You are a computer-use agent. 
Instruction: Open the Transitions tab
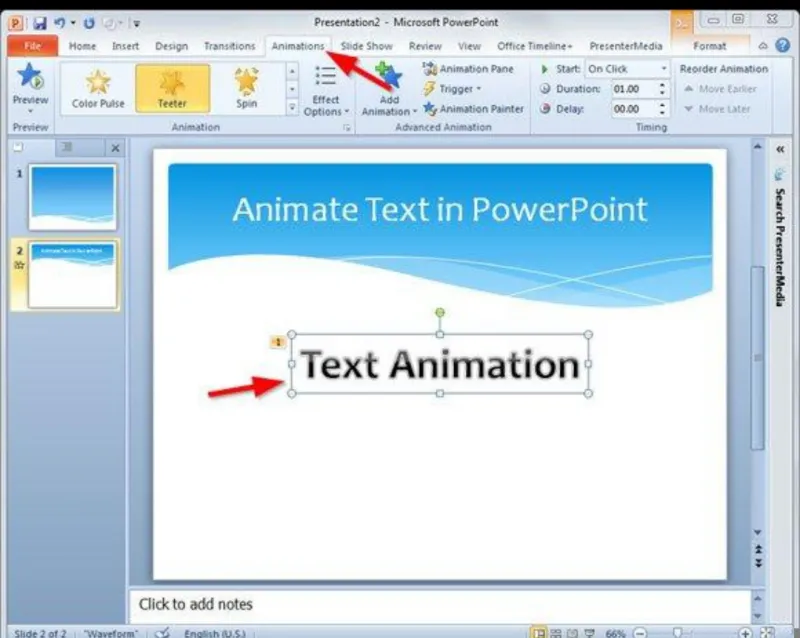coord(230,46)
